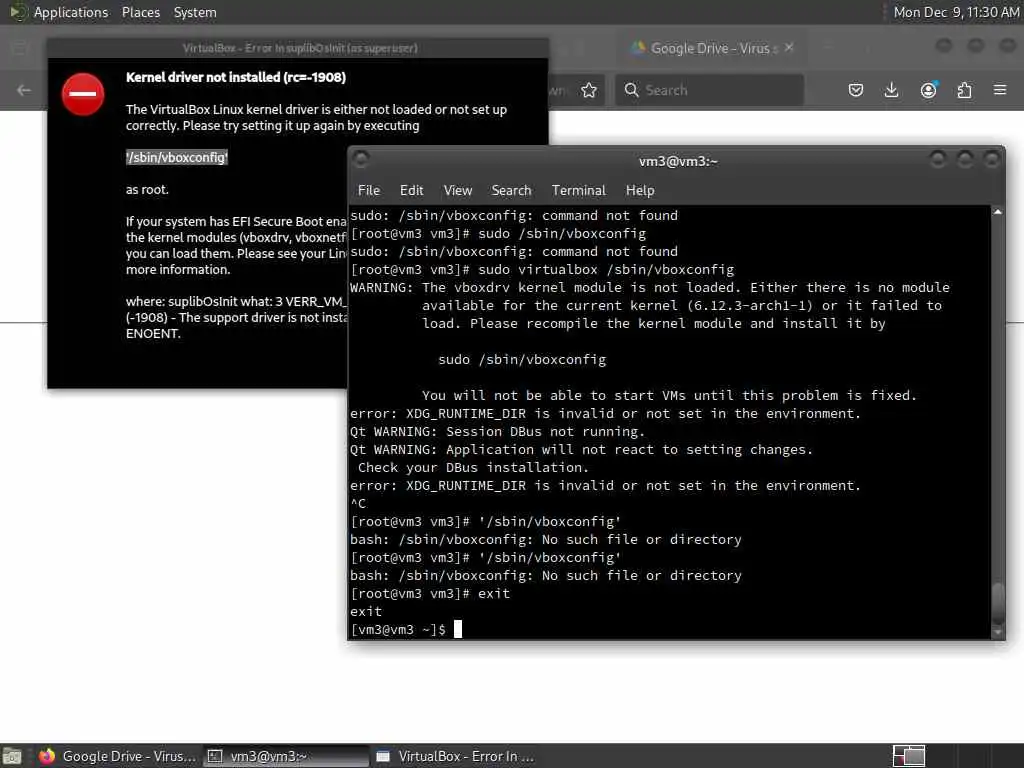
Task: Click the clock showing Mon Dec 9
Action: pyautogui.click(x=955, y=12)
